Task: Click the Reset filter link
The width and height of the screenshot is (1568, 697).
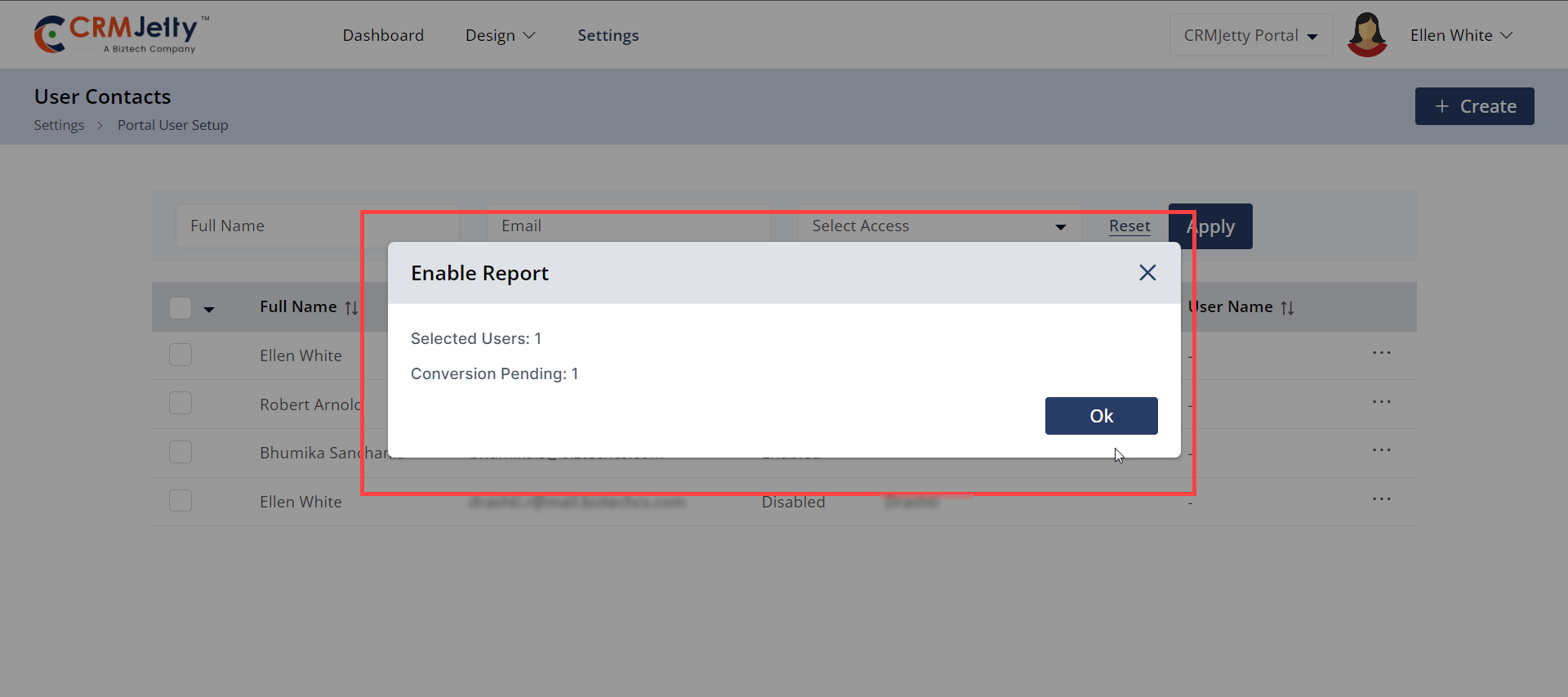Action: [1129, 226]
